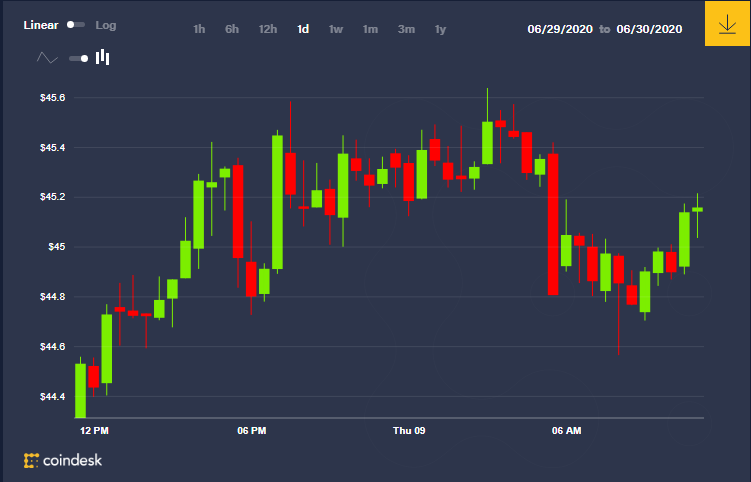Switch to the 1w timeframe

pos(336,29)
